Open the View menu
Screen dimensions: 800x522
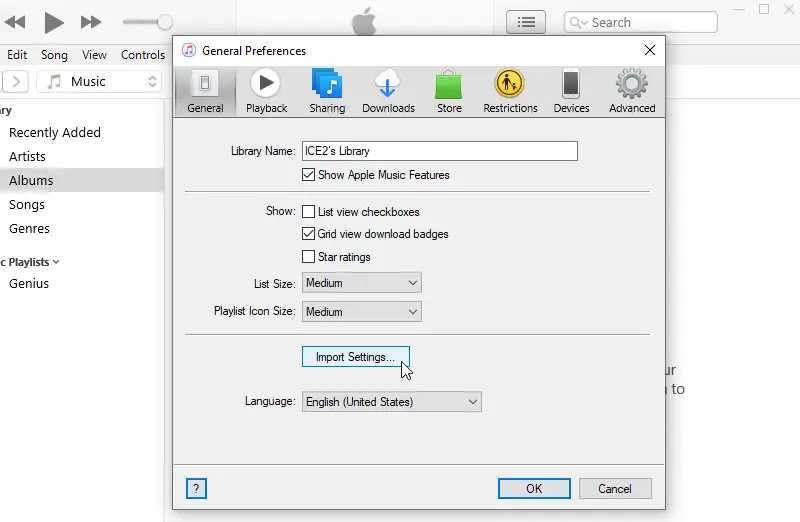(94, 55)
